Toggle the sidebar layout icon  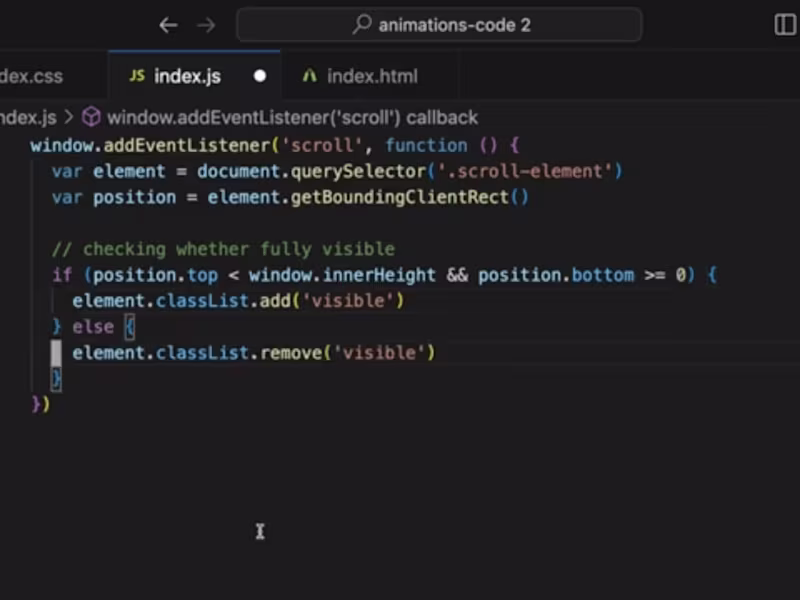tap(786, 24)
